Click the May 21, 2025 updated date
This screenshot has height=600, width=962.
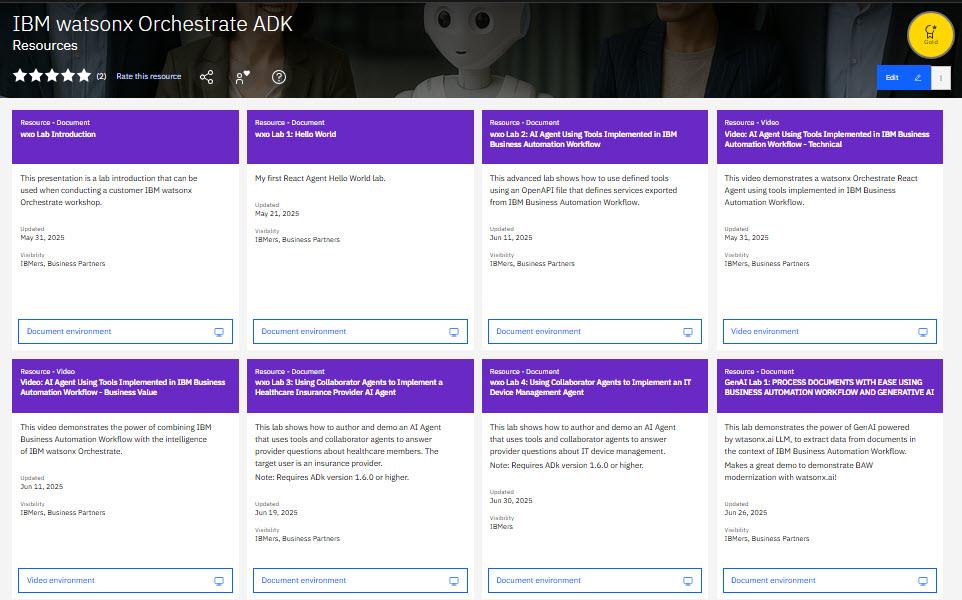(x=277, y=213)
